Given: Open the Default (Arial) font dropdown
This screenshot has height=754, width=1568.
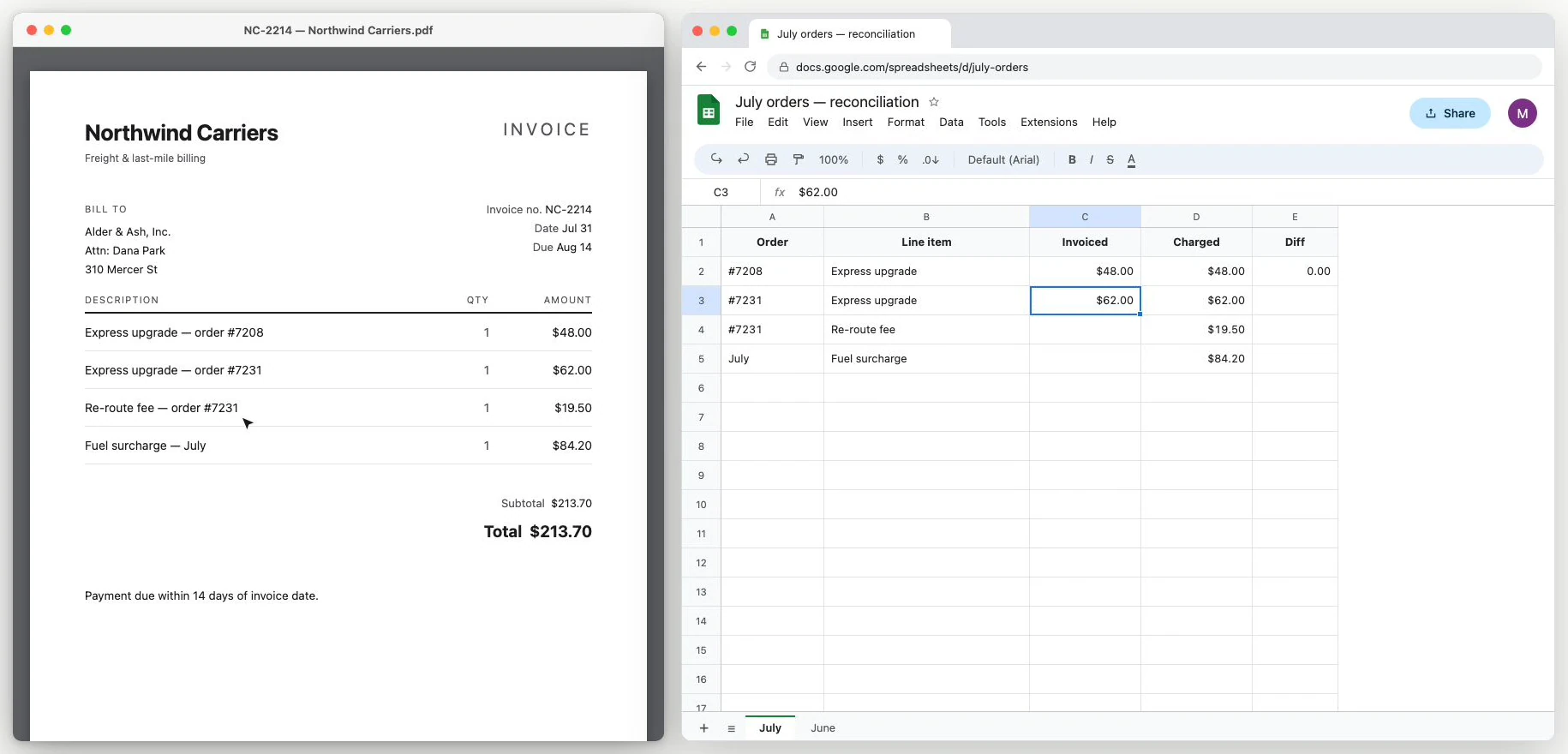Looking at the screenshot, I should [x=1003, y=159].
